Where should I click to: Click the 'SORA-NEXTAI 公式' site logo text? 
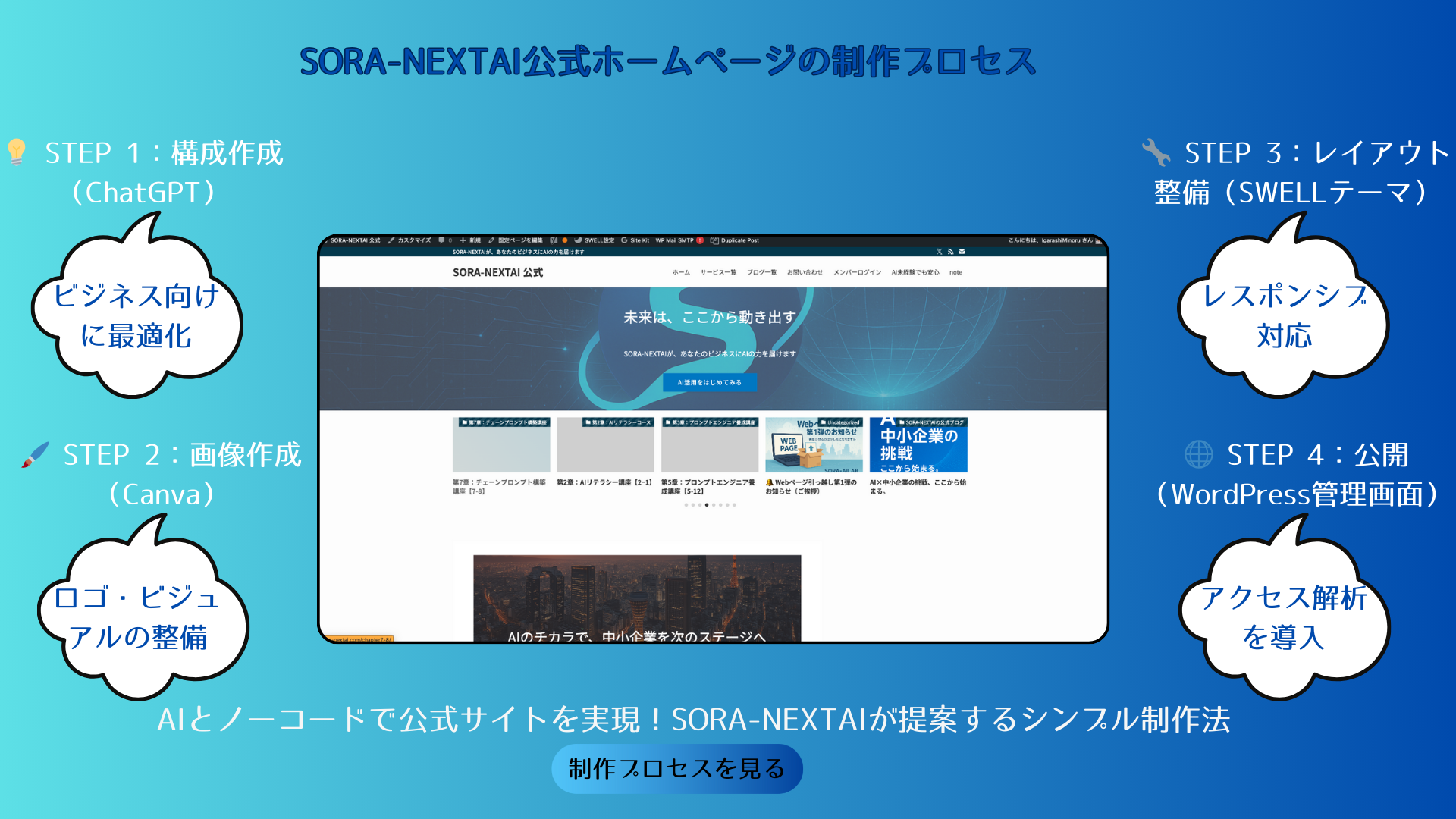(x=497, y=272)
